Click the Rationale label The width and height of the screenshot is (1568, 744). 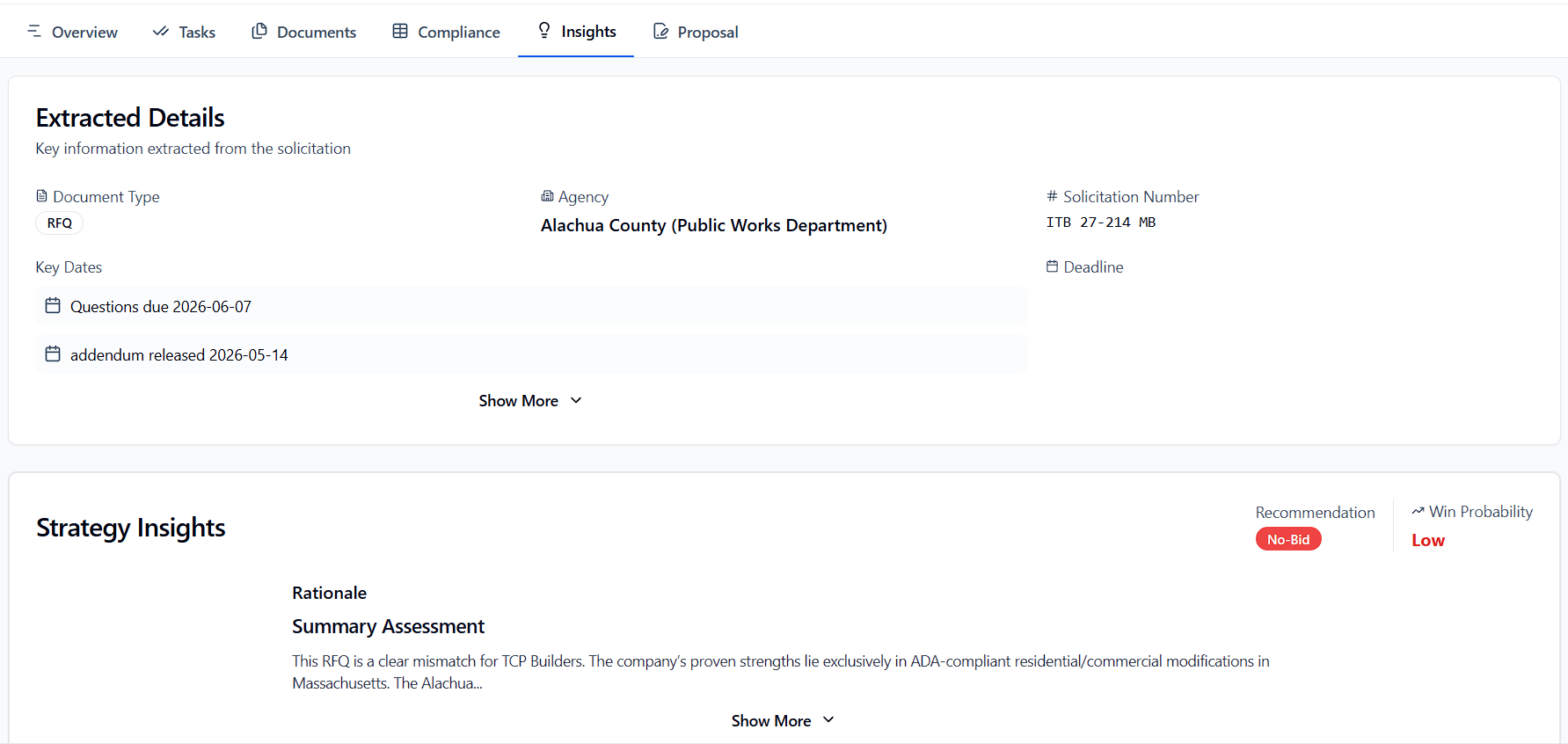[329, 593]
